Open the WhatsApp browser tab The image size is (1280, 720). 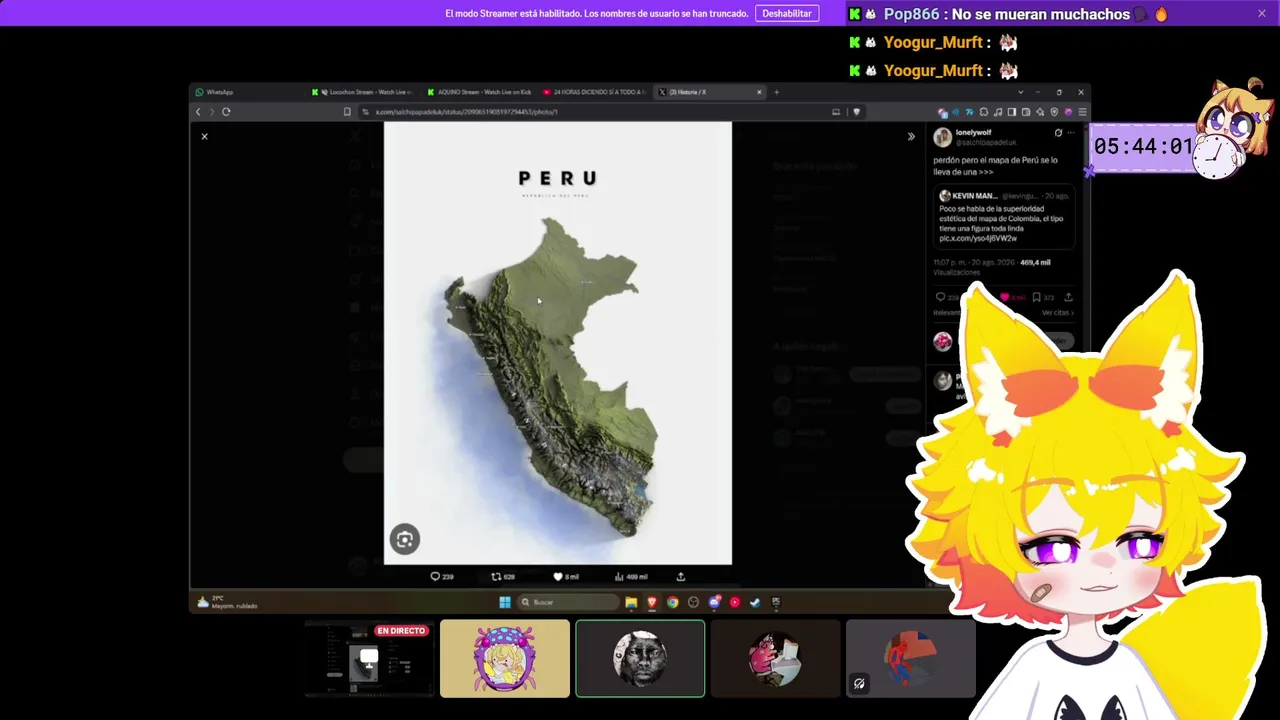click(247, 92)
